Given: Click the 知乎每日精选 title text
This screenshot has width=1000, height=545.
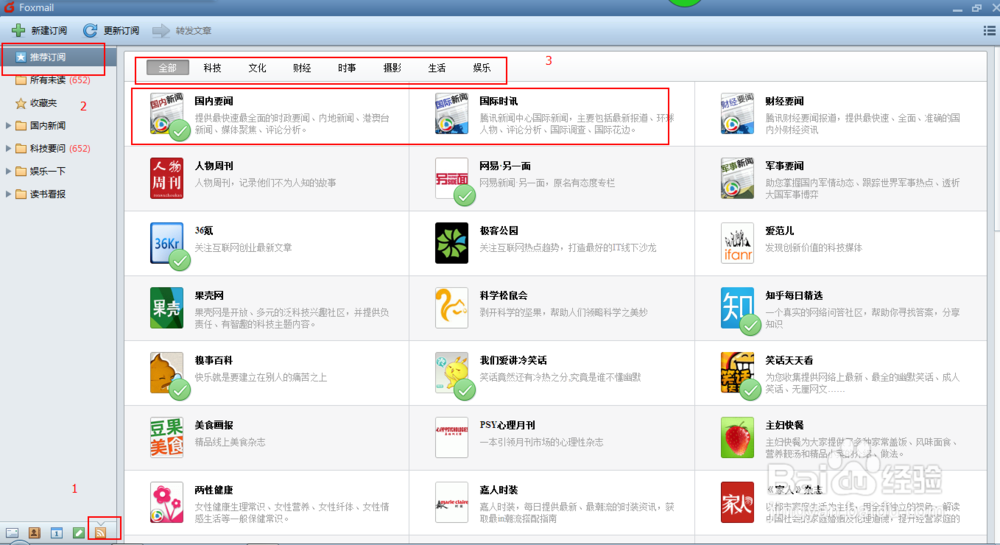Looking at the screenshot, I should (x=794, y=295).
